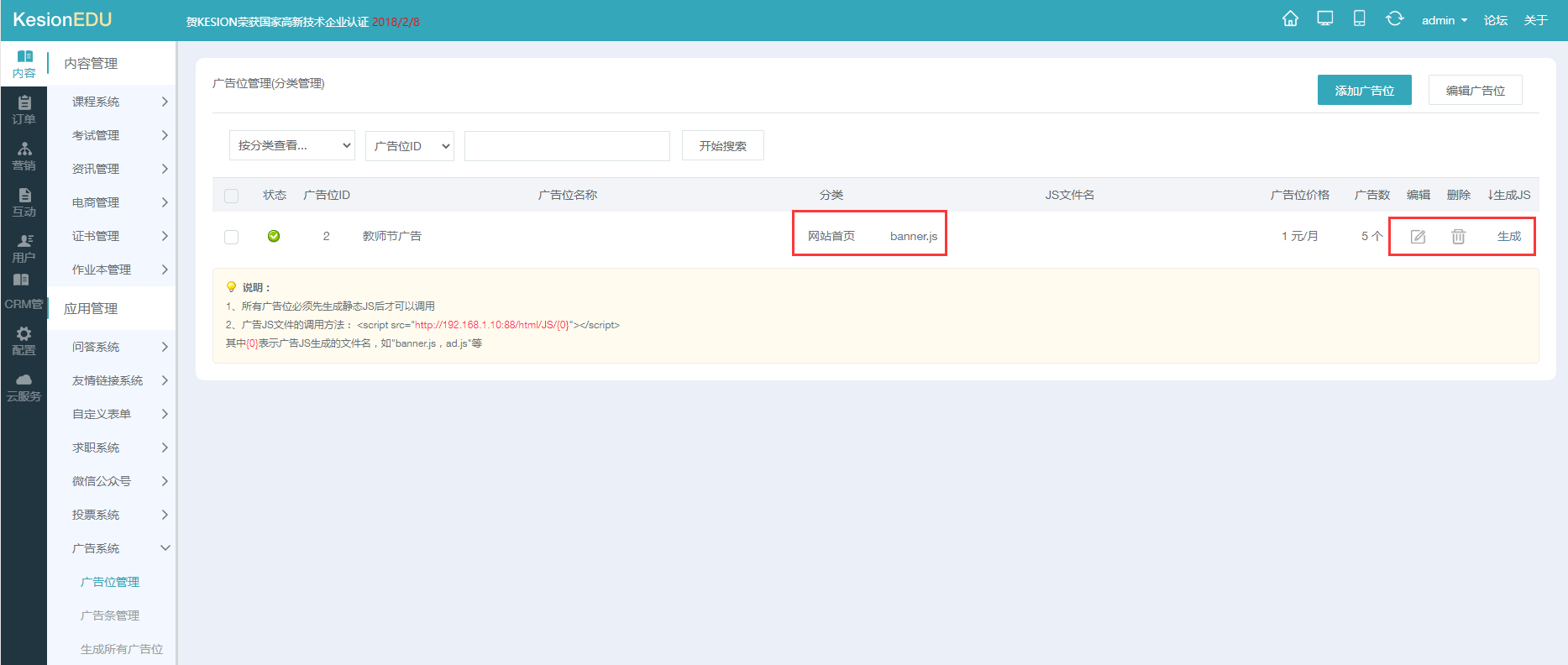Open the 按分类查看 dropdown
This screenshot has width=1568, height=665.
coord(292,145)
